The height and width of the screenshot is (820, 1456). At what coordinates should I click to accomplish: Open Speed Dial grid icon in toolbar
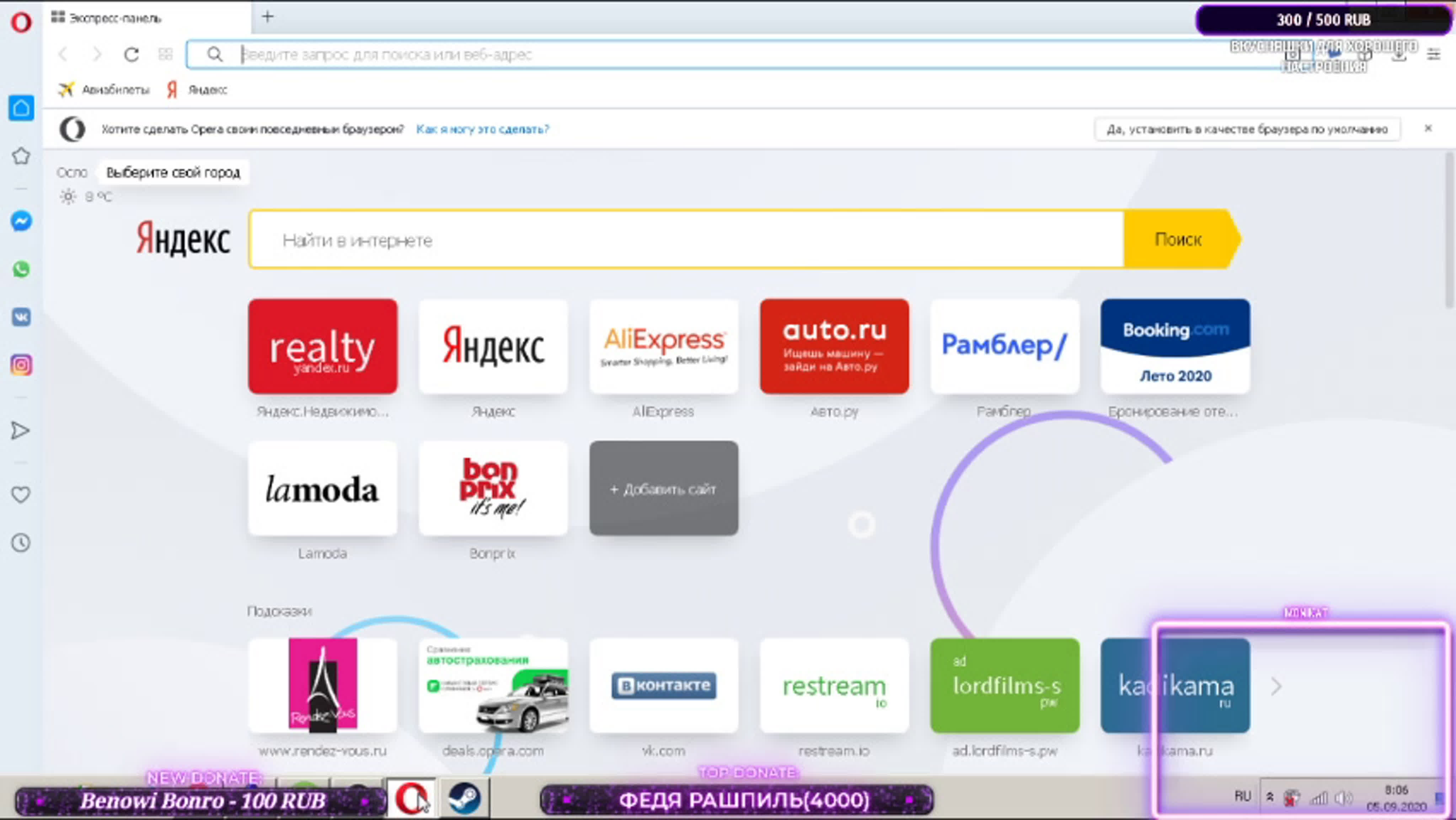pos(165,54)
